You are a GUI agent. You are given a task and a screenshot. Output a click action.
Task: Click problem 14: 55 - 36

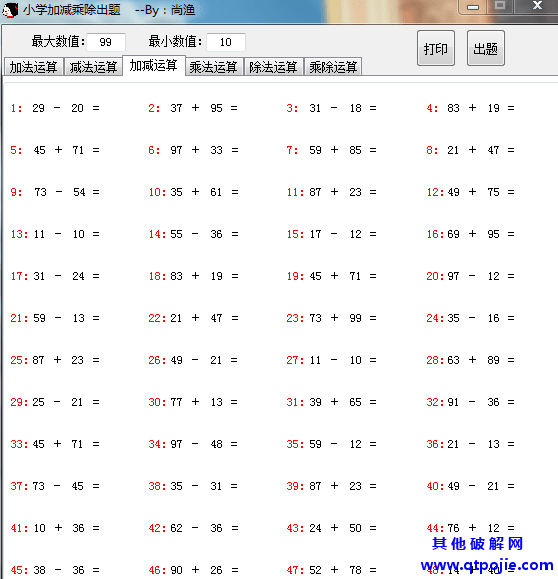(x=193, y=234)
